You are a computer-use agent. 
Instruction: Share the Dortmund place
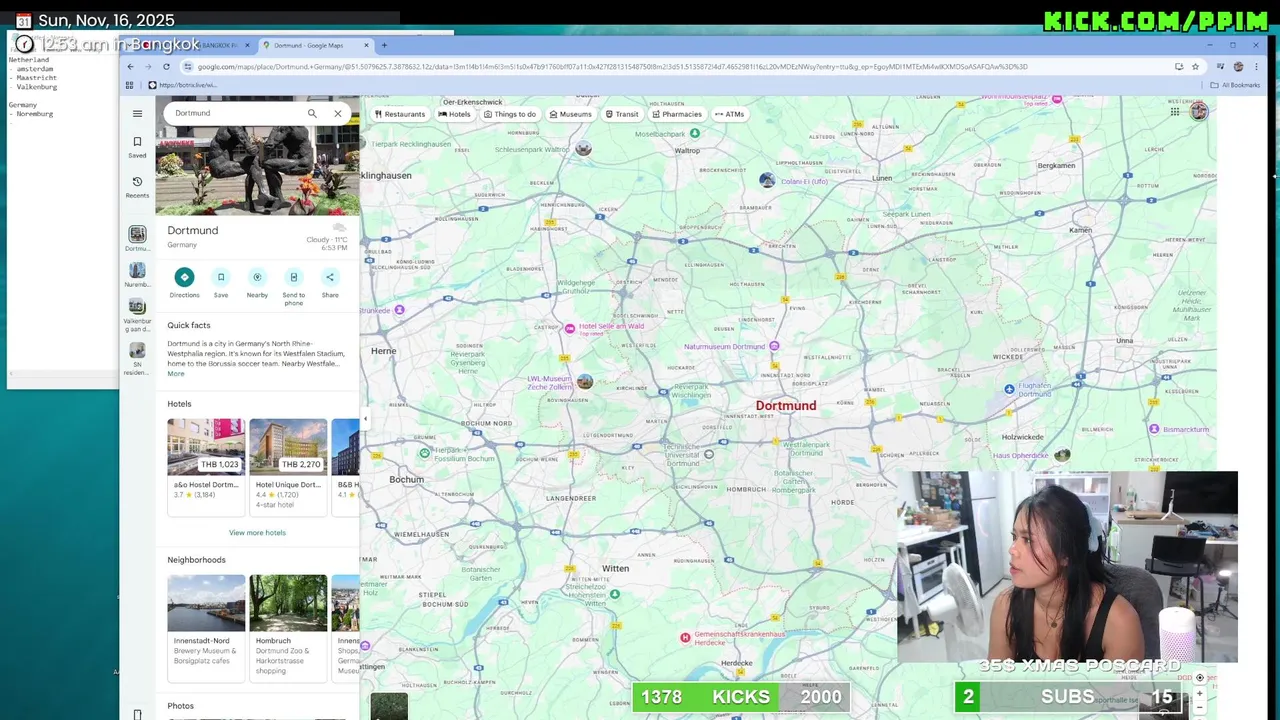[330, 282]
